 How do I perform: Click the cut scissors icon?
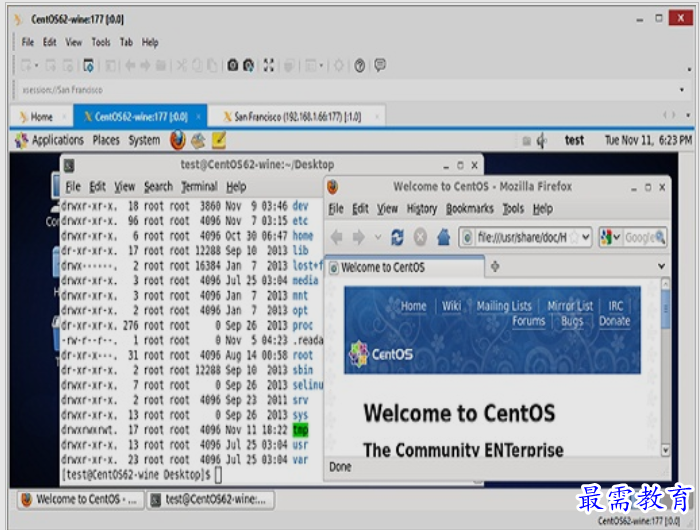tap(181, 66)
